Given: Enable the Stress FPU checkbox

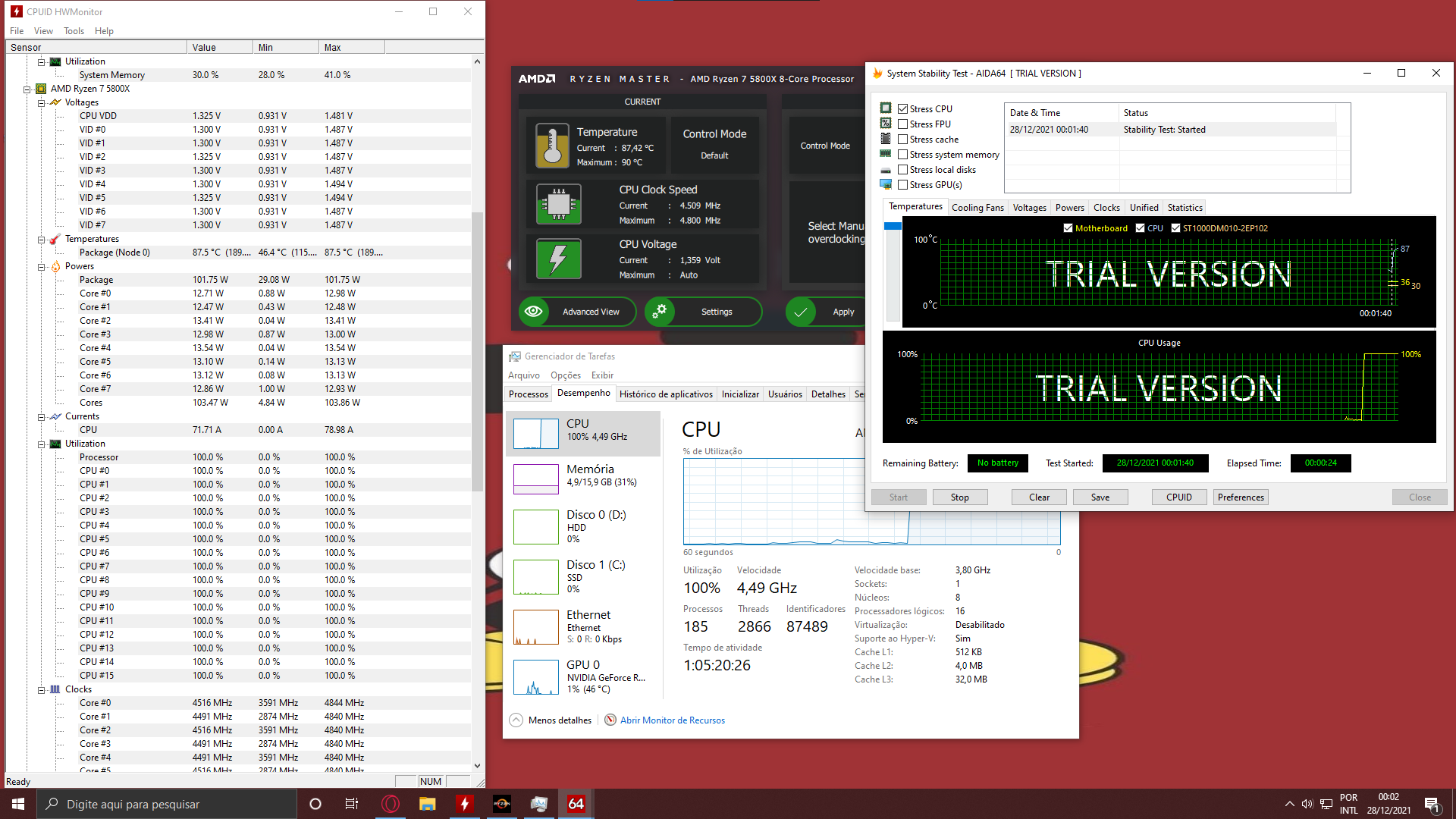Looking at the screenshot, I should (902, 124).
